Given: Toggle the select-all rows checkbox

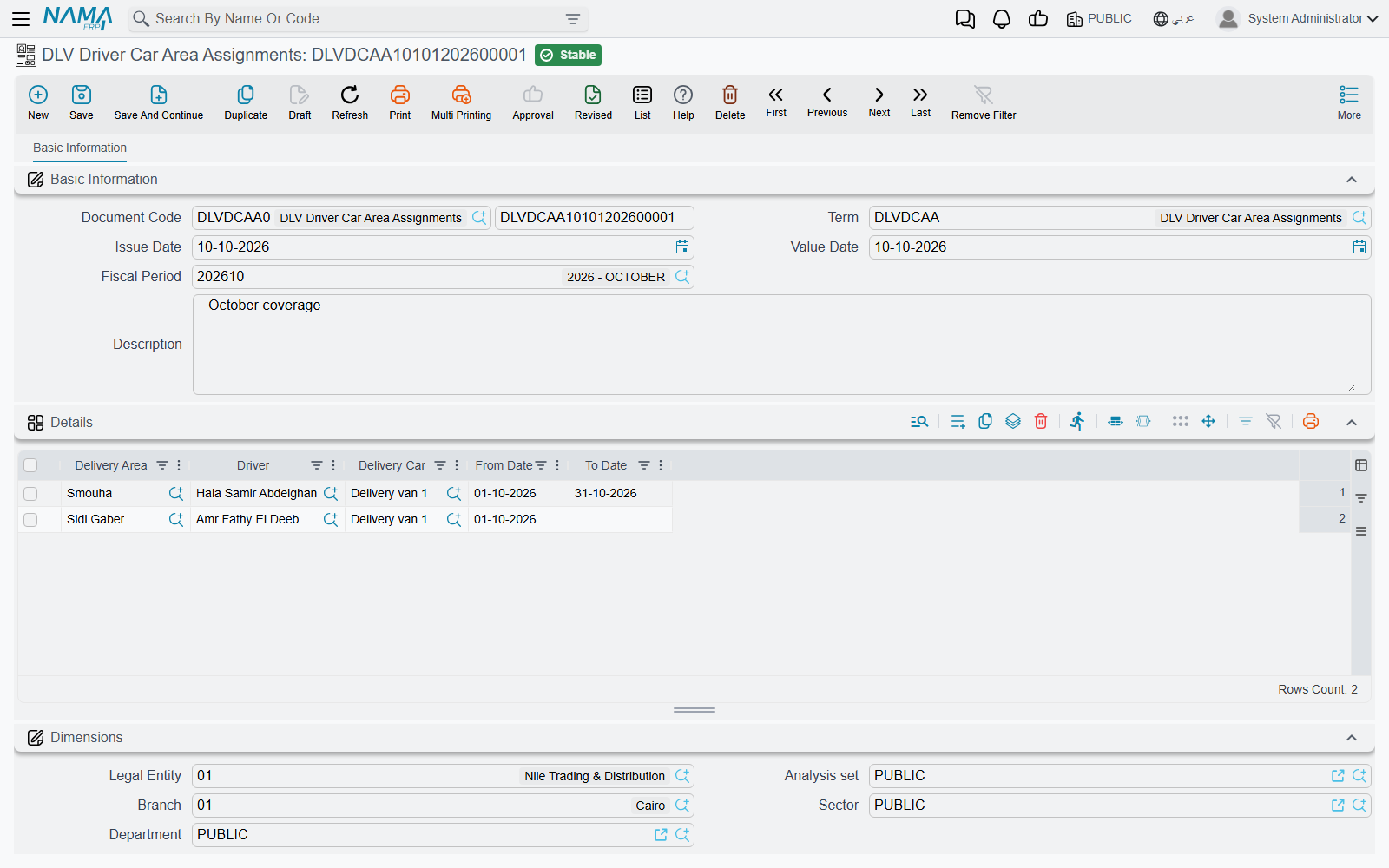Looking at the screenshot, I should coord(30,465).
